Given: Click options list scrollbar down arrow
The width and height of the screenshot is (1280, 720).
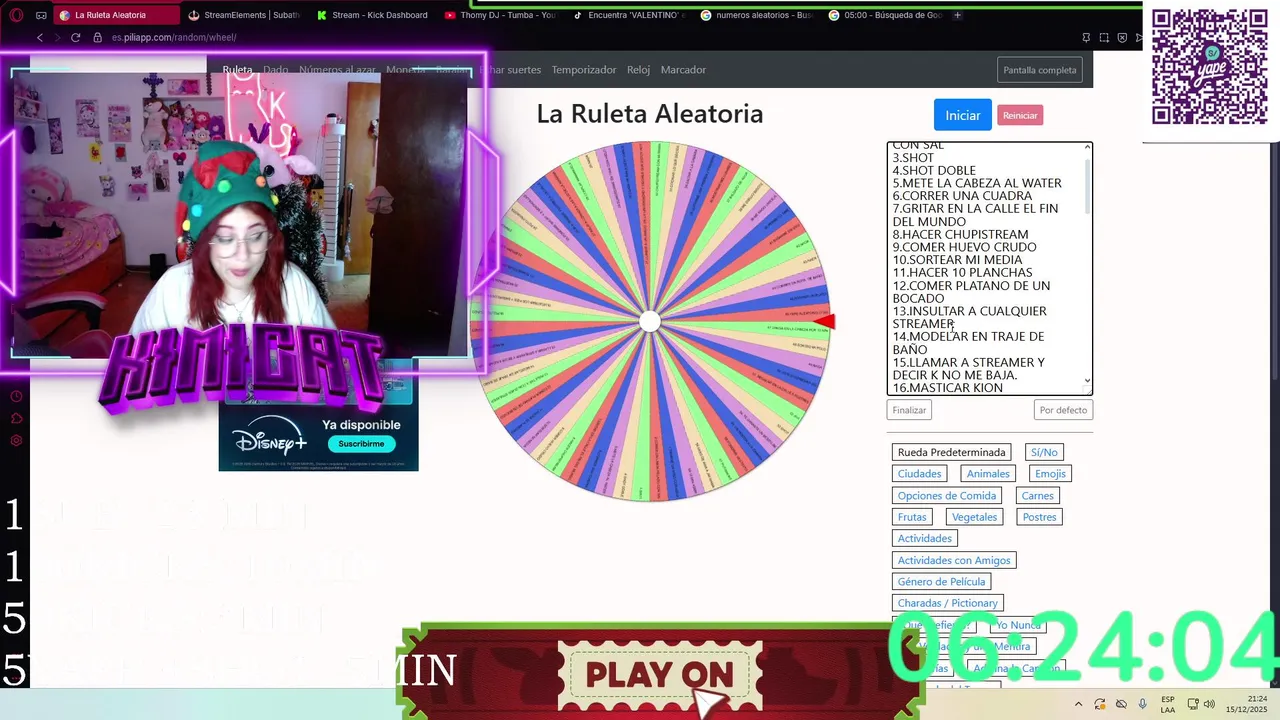Looking at the screenshot, I should click(1088, 382).
